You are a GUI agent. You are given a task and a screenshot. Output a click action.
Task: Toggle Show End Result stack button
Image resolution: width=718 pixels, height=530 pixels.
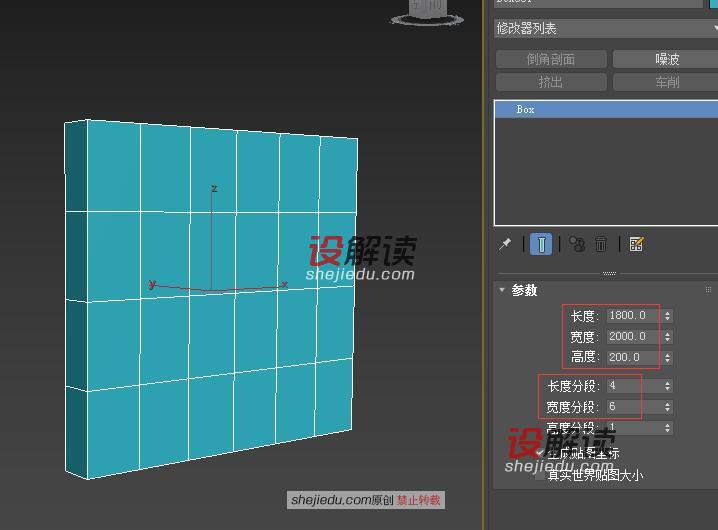point(541,244)
